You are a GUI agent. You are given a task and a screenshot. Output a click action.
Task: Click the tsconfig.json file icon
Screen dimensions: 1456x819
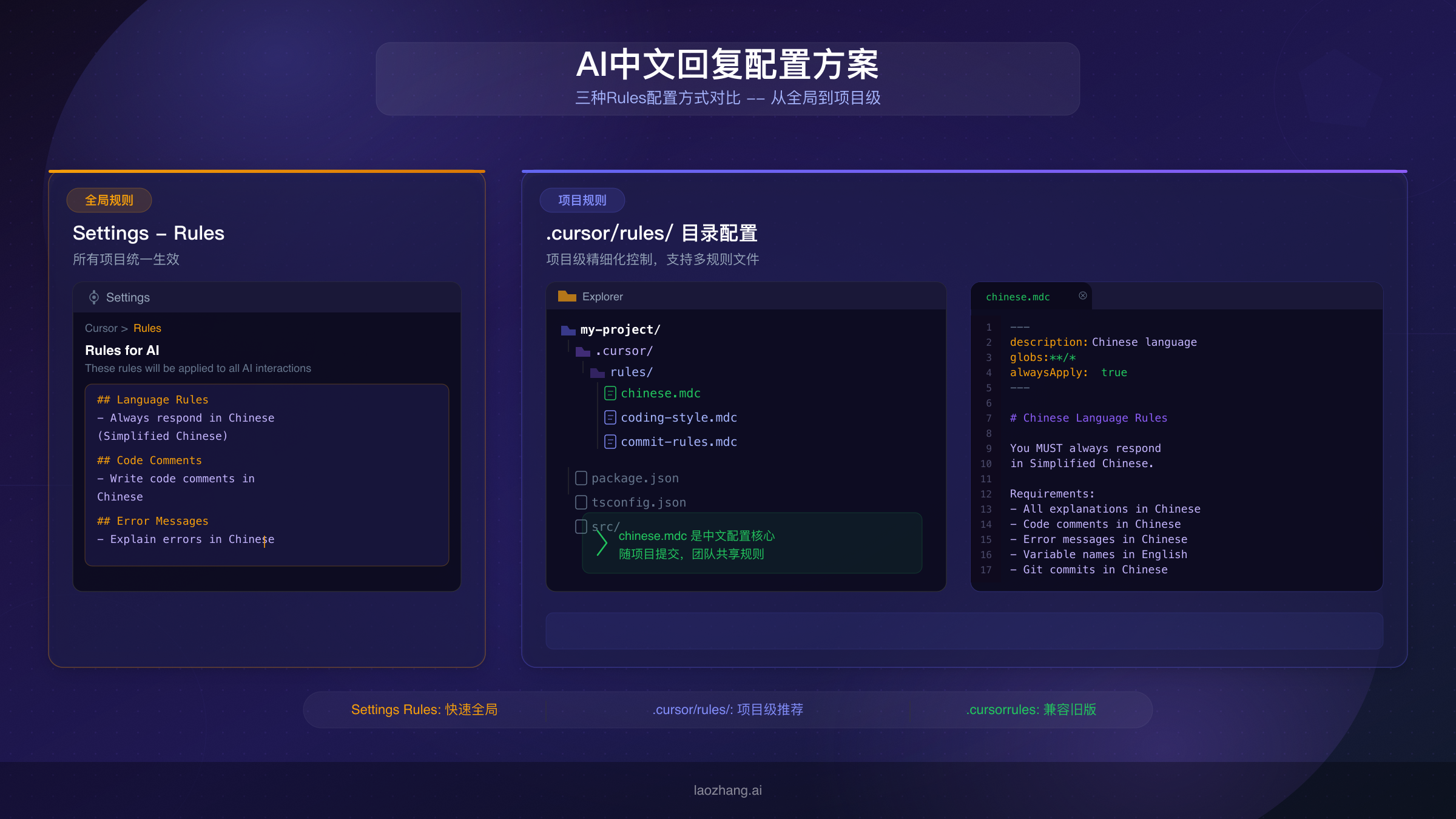tap(581, 502)
